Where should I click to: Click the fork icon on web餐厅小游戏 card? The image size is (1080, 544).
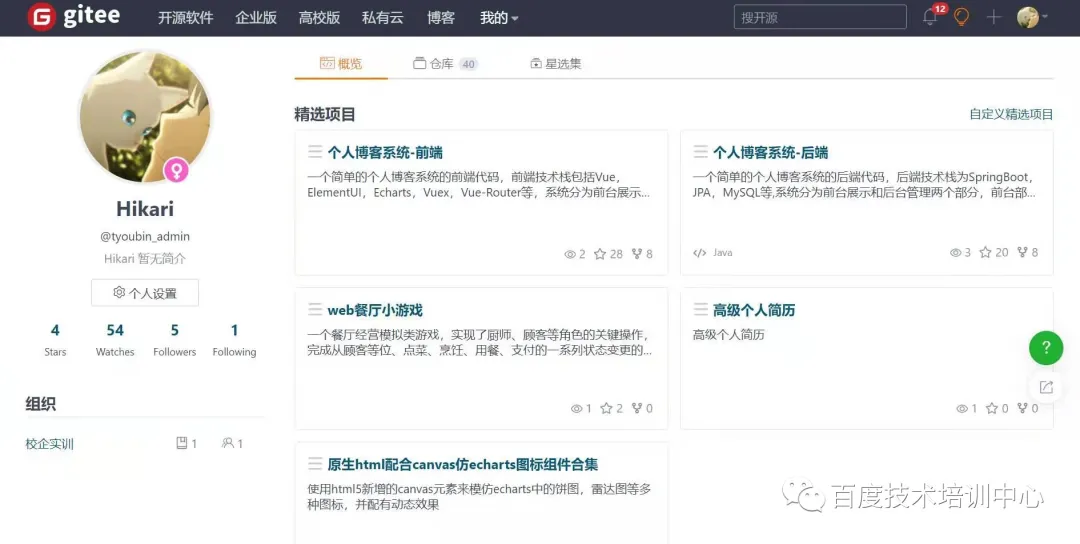point(637,408)
